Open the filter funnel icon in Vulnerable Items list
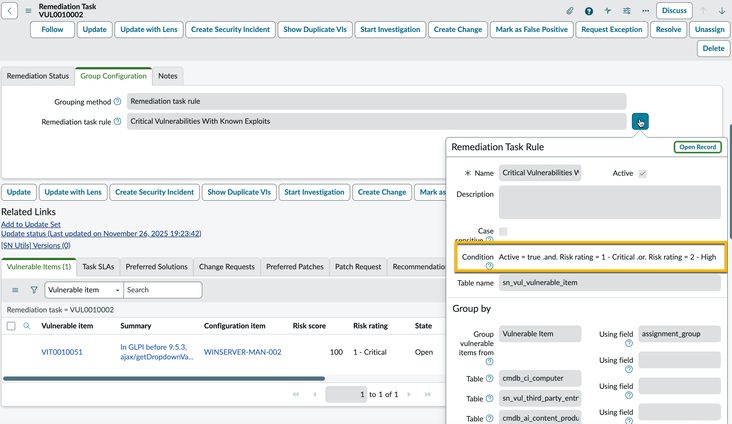The width and height of the screenshot is (732, 424). click(x=34, y=290)
